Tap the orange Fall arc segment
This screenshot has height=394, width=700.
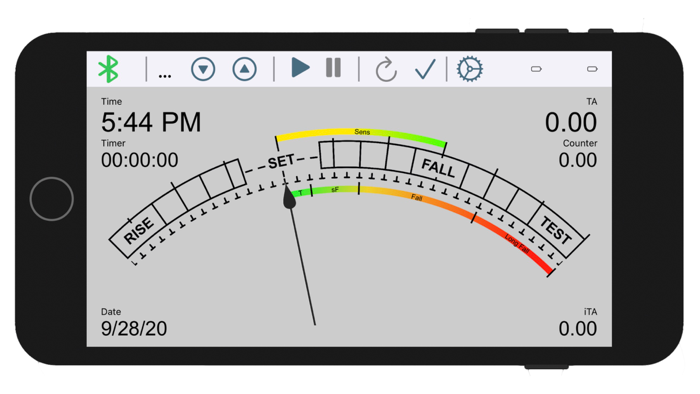tap(416, 199)
